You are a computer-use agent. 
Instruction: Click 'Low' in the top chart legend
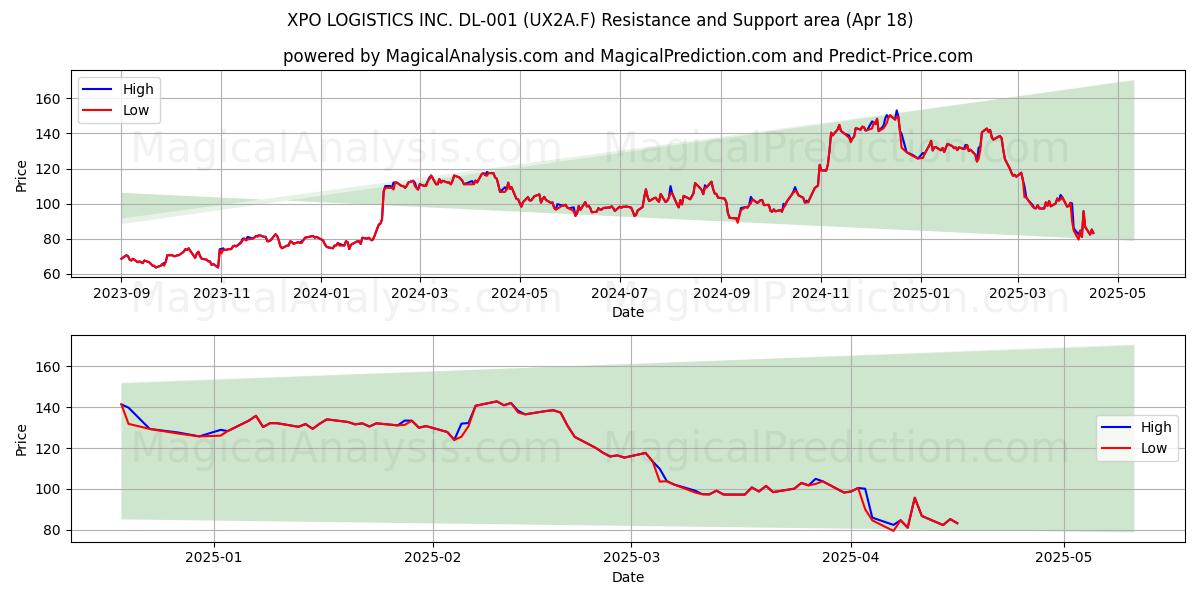[x=136, y=110]
